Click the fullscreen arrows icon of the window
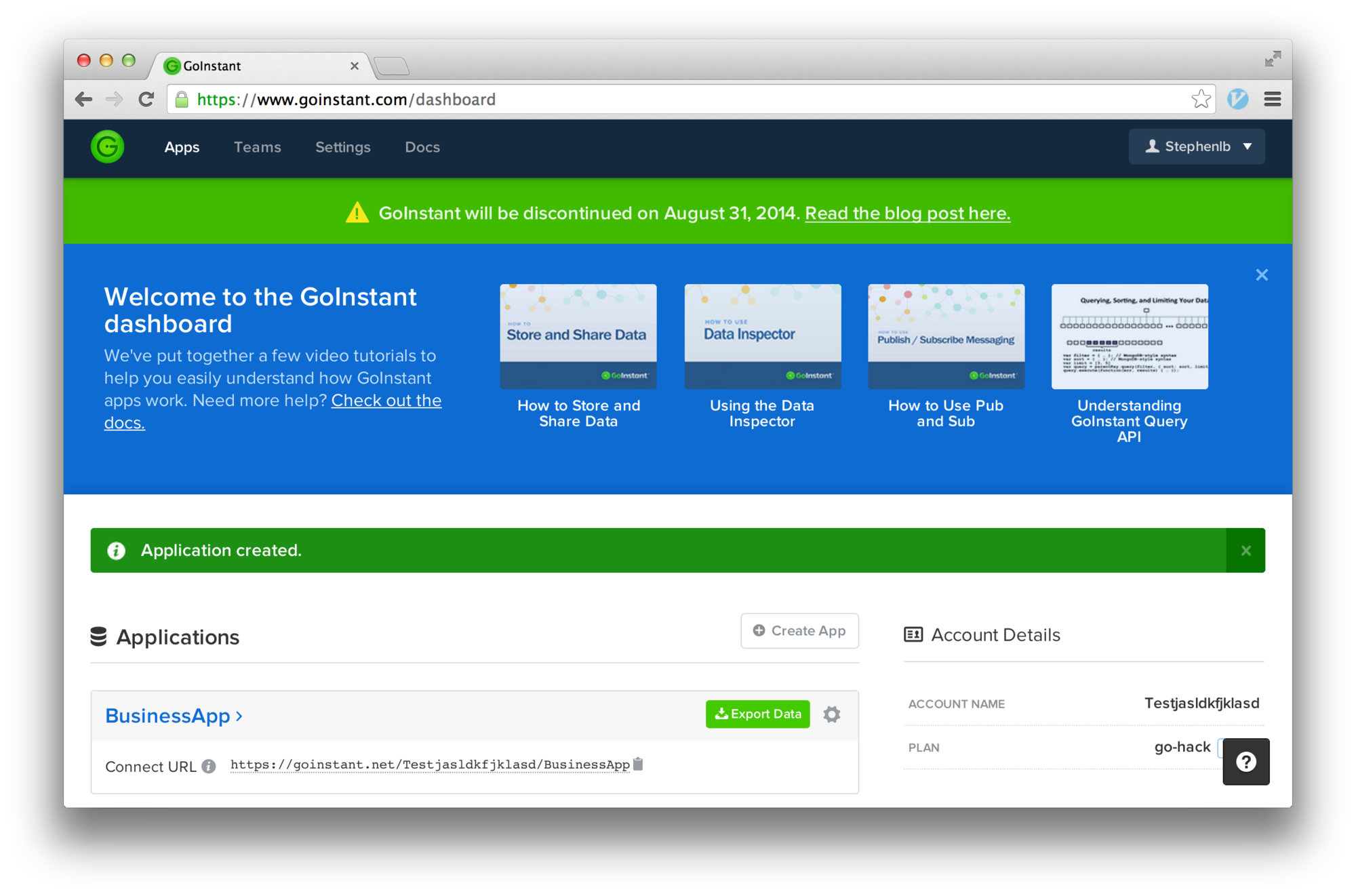 point(1273,59)
